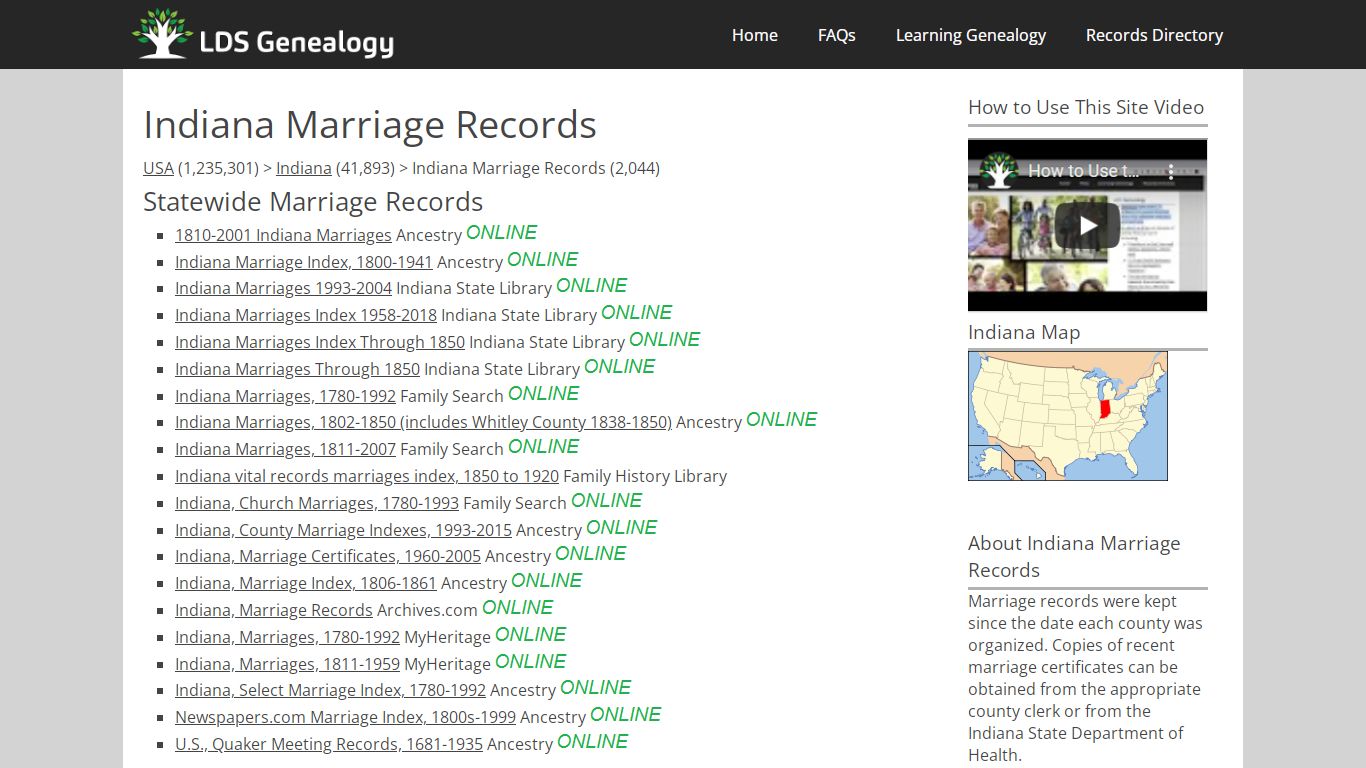Screen dimensions: 1366x768
Task: Click the Statewide Marriage Records heading
Action: [x=313, y=202]
